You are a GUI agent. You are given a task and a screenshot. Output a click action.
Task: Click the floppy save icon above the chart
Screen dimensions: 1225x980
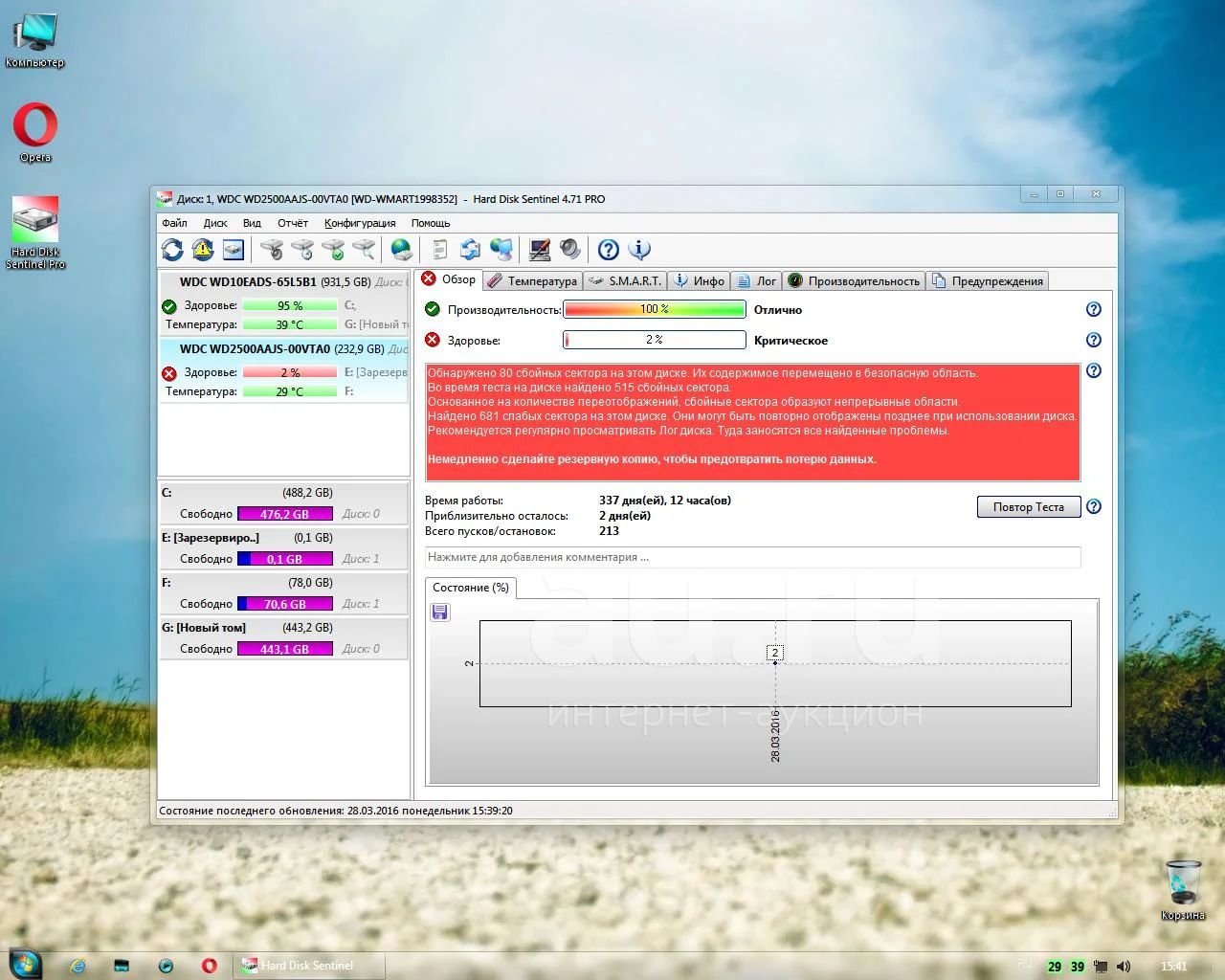(440, 612)
